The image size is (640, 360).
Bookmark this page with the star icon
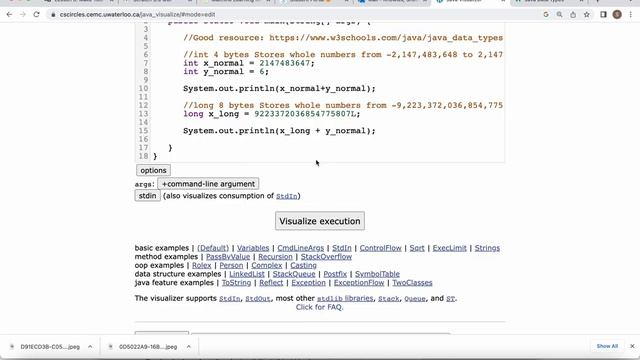pyautogui.click(x=587, y=15)
